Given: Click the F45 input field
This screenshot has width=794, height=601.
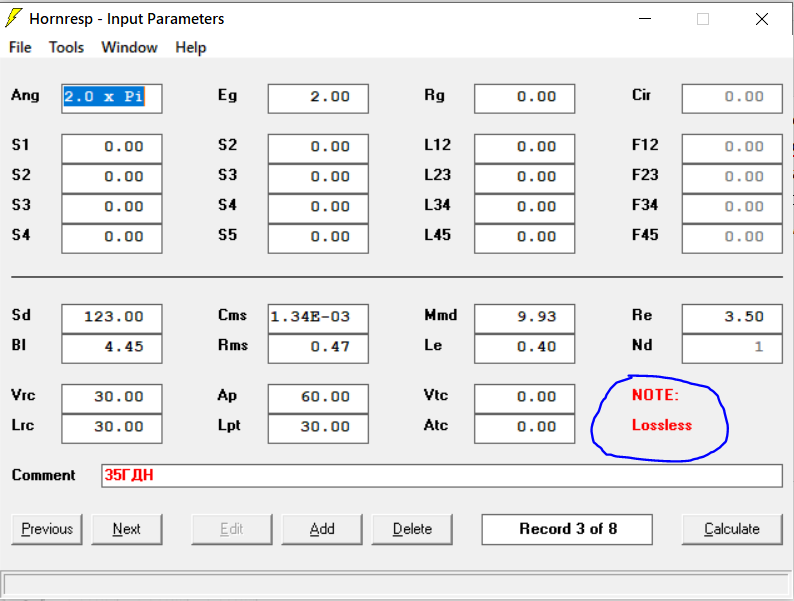Looking at the screenshot, I should click(x=732, y=238).
